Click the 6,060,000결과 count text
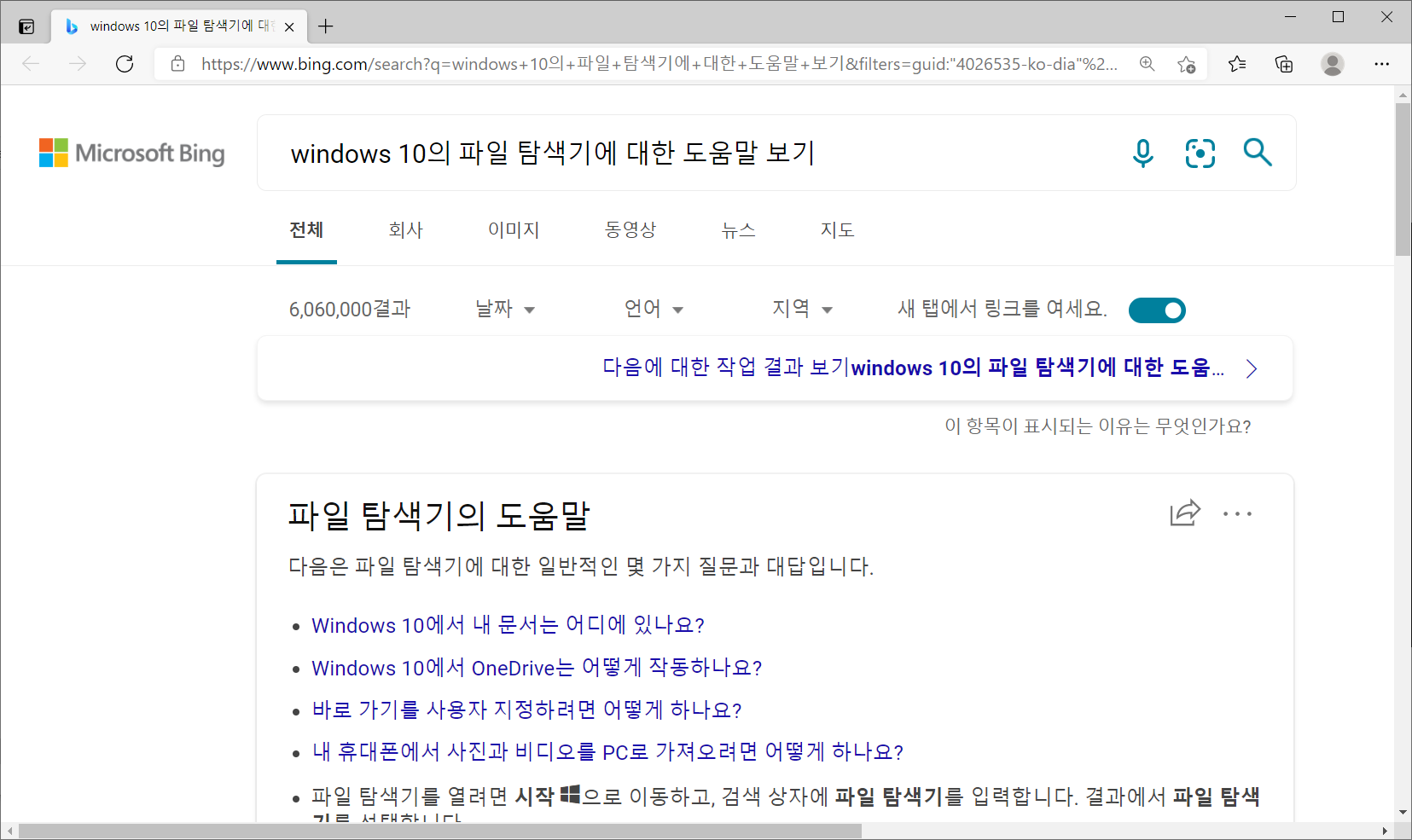The width and height of the screenshot is (1412, 840). (x=350, y=309)
